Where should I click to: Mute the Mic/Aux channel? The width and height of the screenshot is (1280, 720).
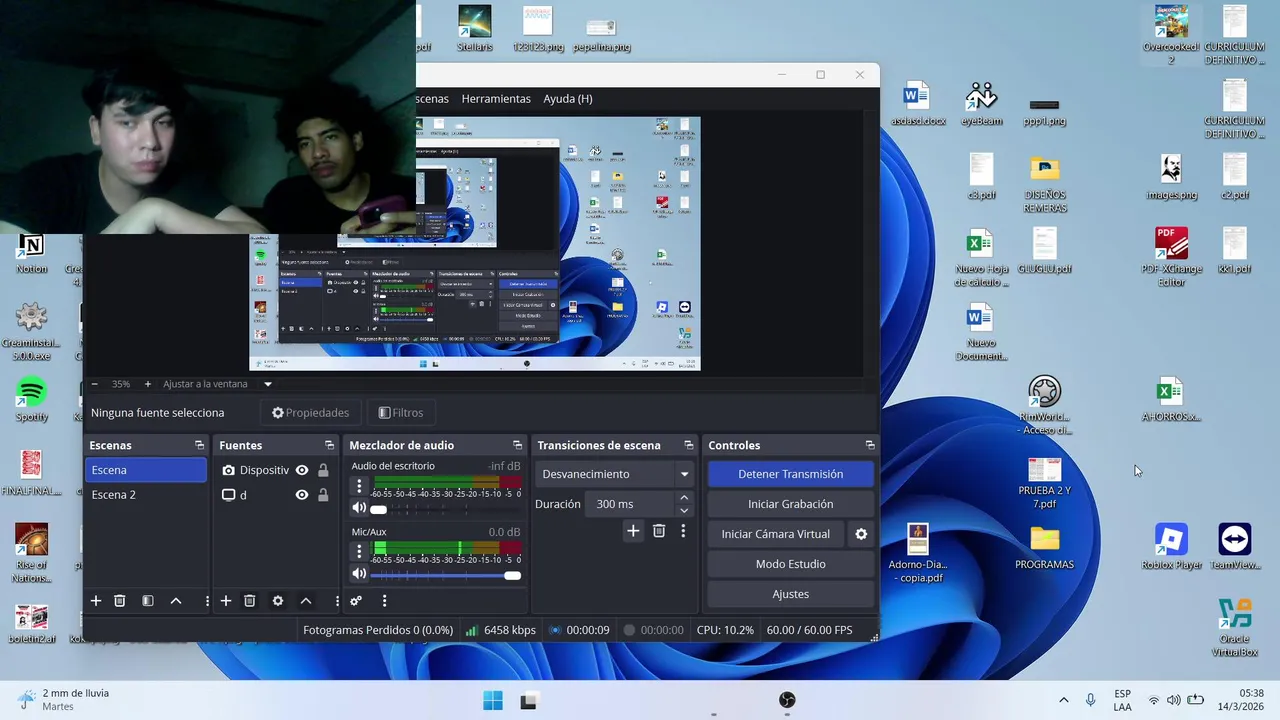(359, 574)
